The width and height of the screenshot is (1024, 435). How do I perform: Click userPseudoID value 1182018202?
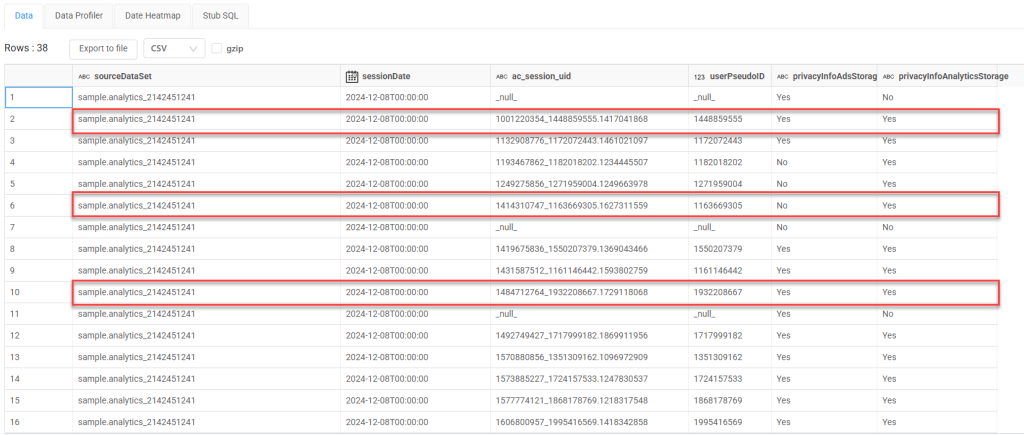[718, 162]
